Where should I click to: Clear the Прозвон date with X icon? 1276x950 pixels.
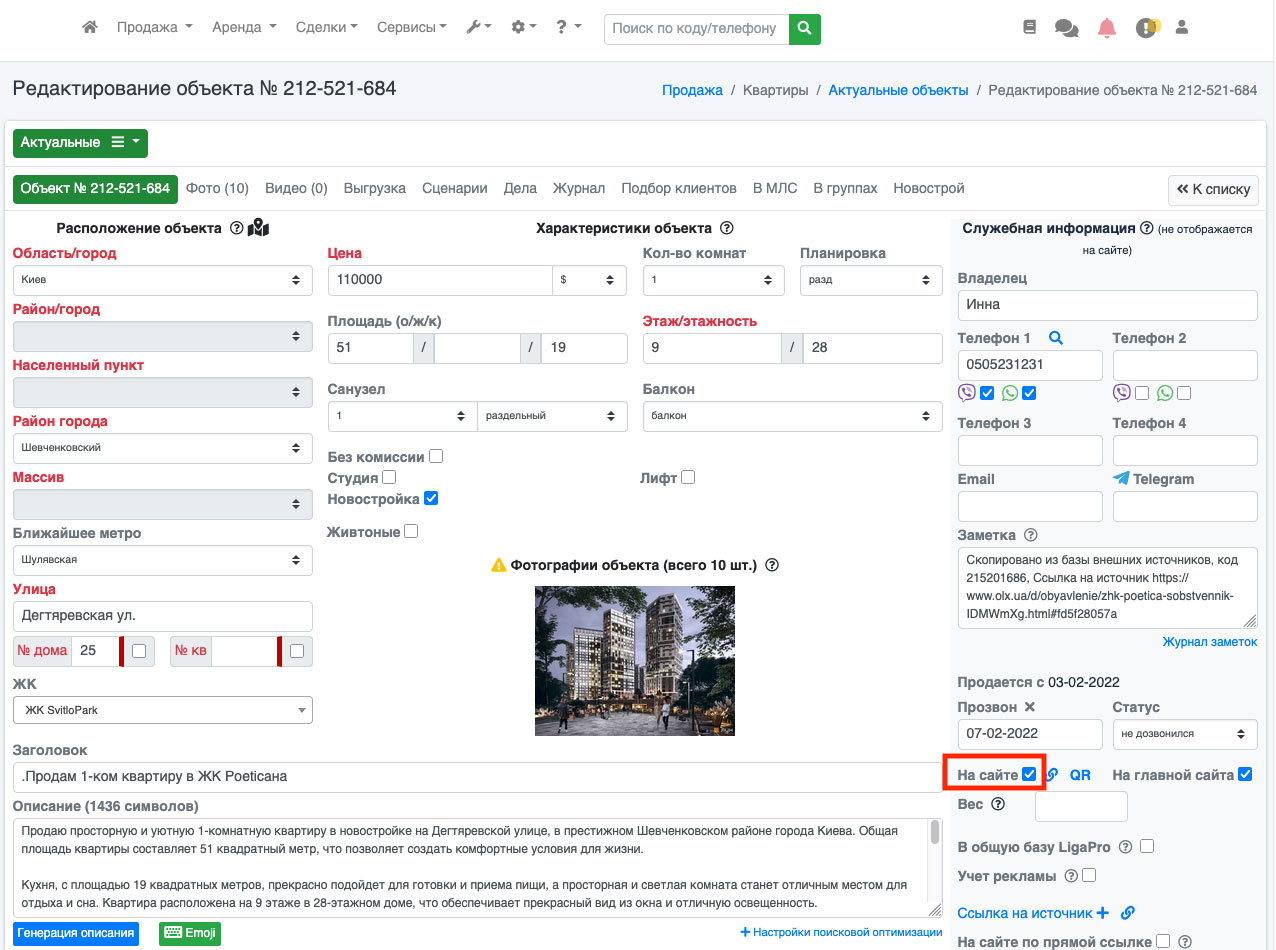pyautogui.click(x=1030, y=707)
